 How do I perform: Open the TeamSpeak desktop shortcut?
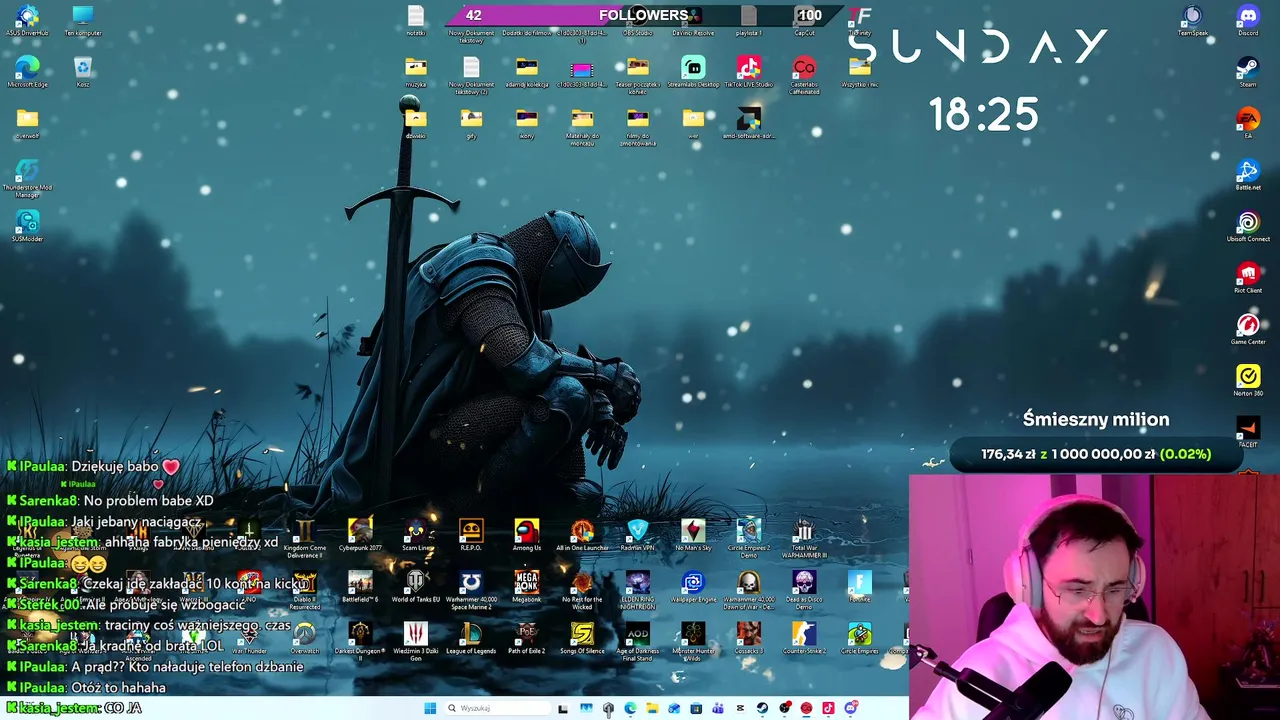[x=1192, y=21]
